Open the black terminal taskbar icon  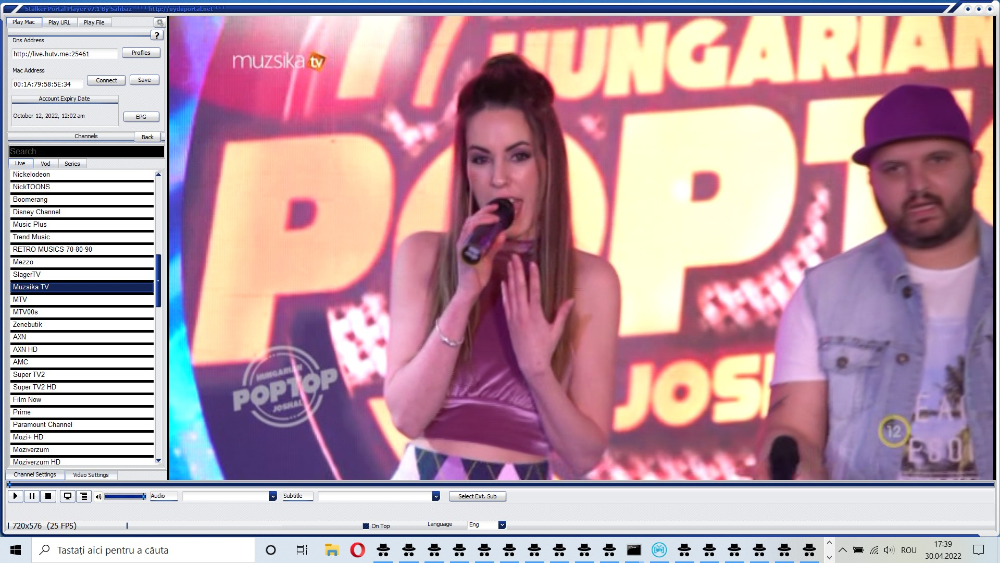[x=634, y=550]
